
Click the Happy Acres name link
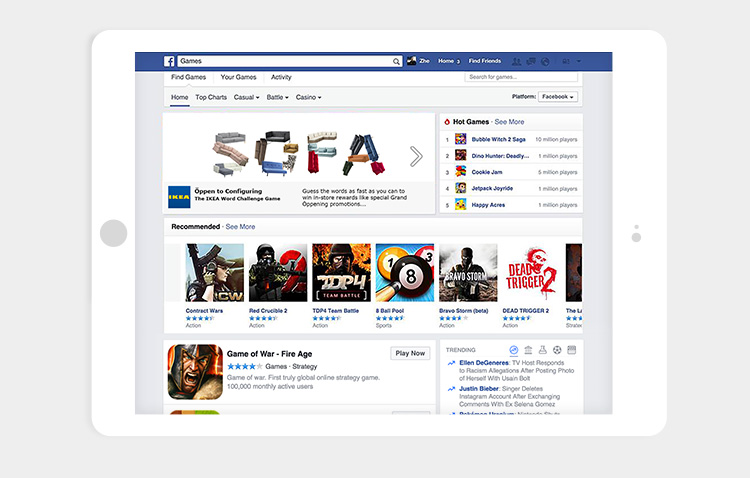[488, 205]
